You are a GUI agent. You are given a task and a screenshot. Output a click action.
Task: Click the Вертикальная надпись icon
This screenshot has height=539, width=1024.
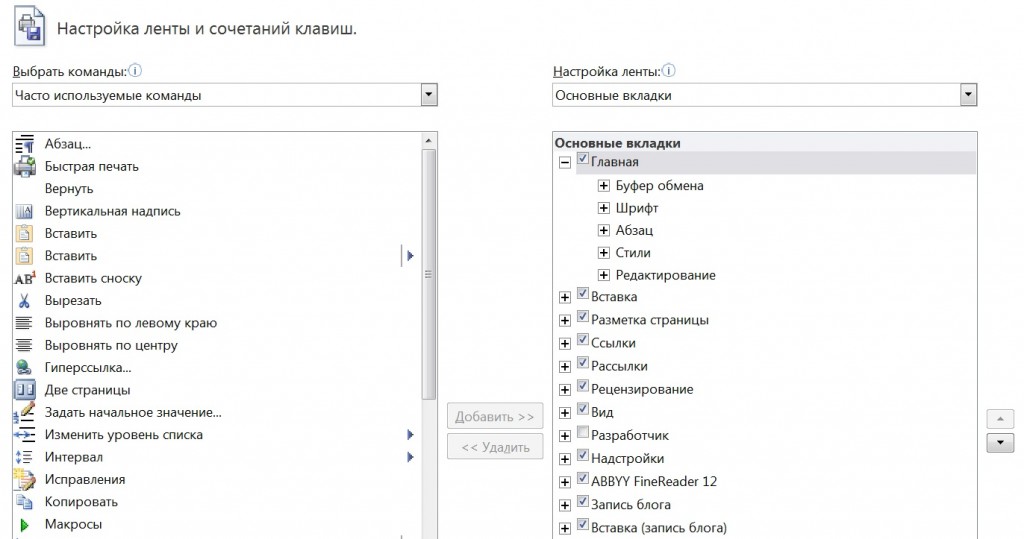coord(25,212)
